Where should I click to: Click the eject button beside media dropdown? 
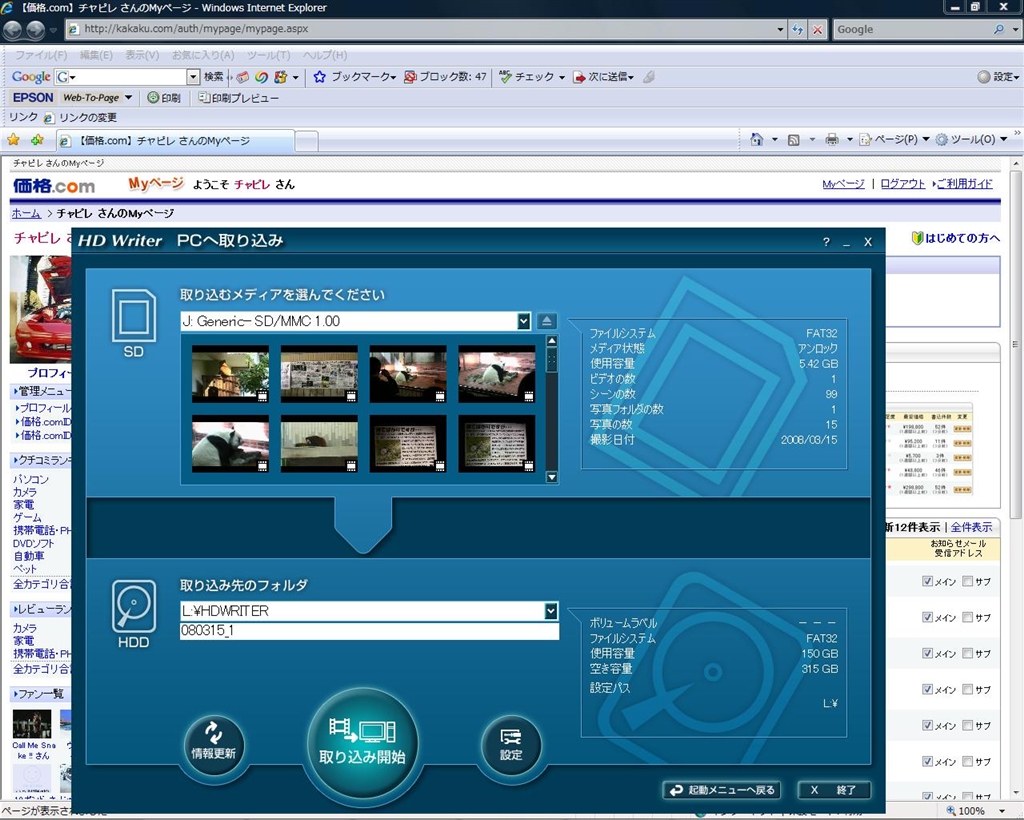[x=546, y=321]
